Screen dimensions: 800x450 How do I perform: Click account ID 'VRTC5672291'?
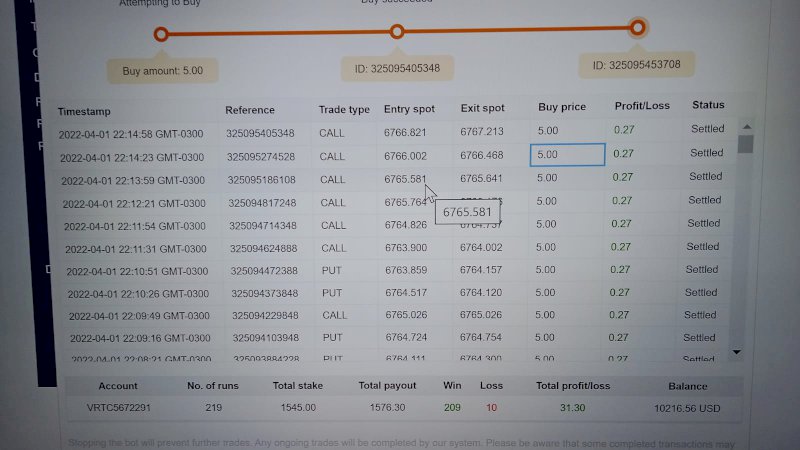118,408
